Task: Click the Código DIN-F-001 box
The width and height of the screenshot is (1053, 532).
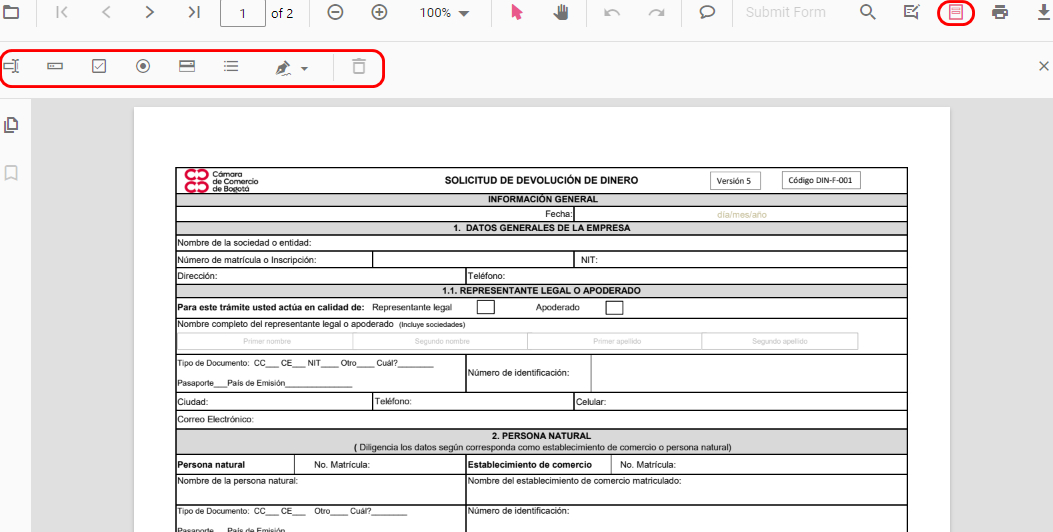Action: [x=821, y=180]
